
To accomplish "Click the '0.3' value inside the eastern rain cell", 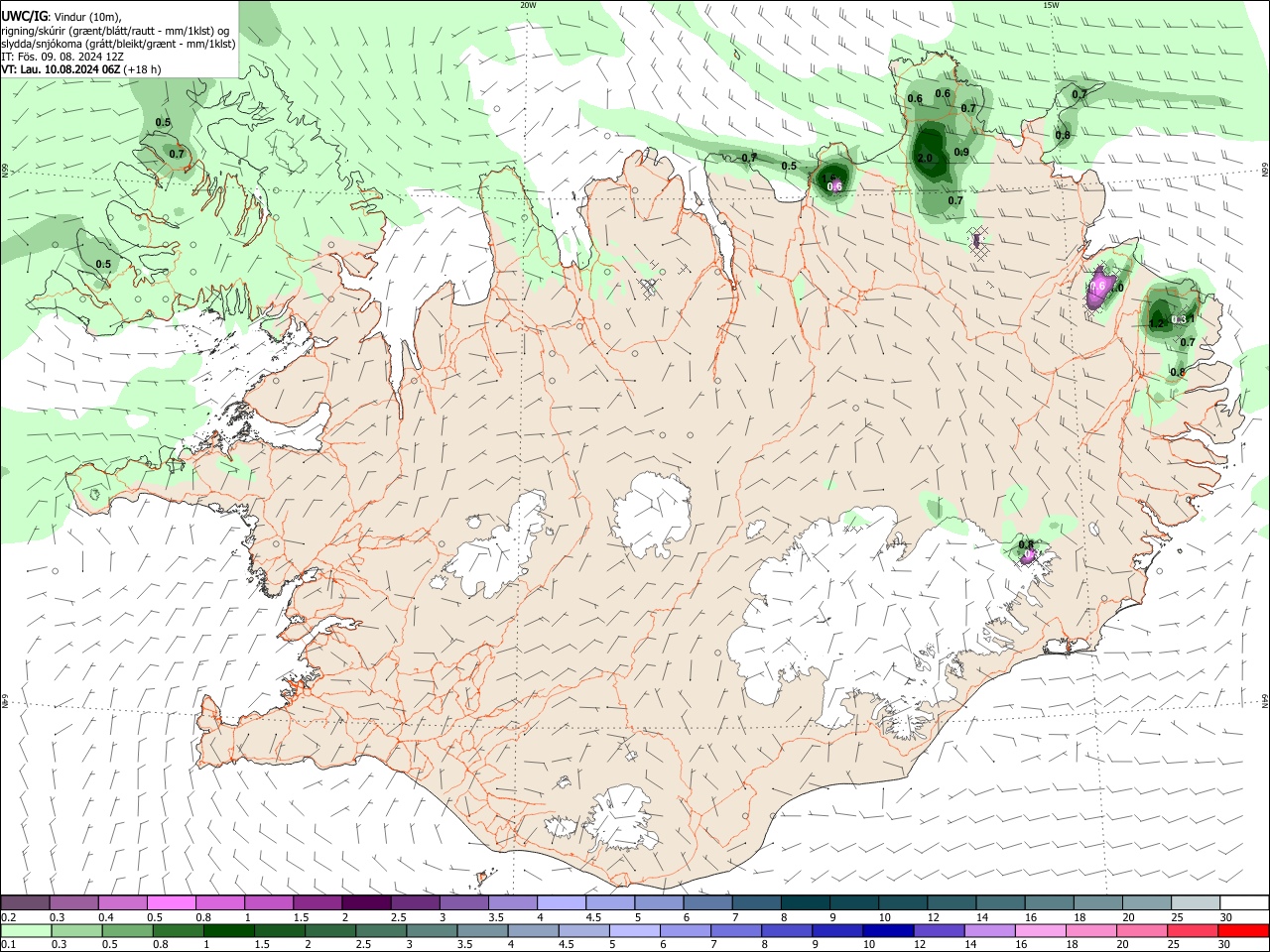I will pos(1181,319).
